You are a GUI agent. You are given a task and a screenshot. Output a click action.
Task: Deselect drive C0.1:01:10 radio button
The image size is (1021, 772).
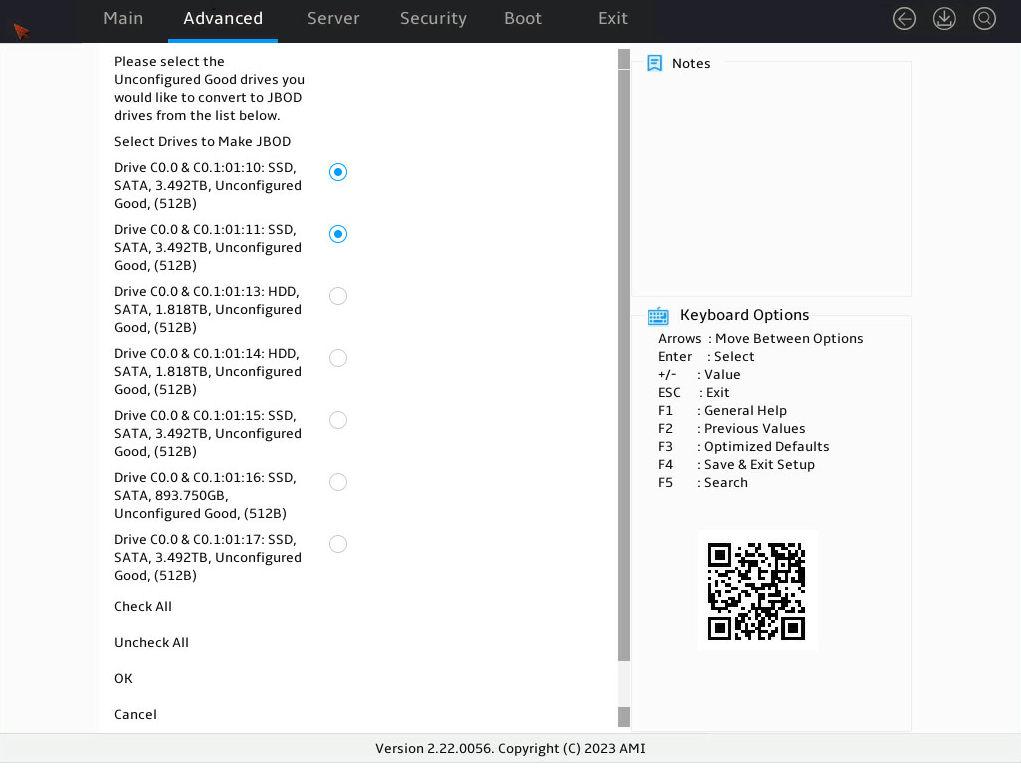point(338,172)
